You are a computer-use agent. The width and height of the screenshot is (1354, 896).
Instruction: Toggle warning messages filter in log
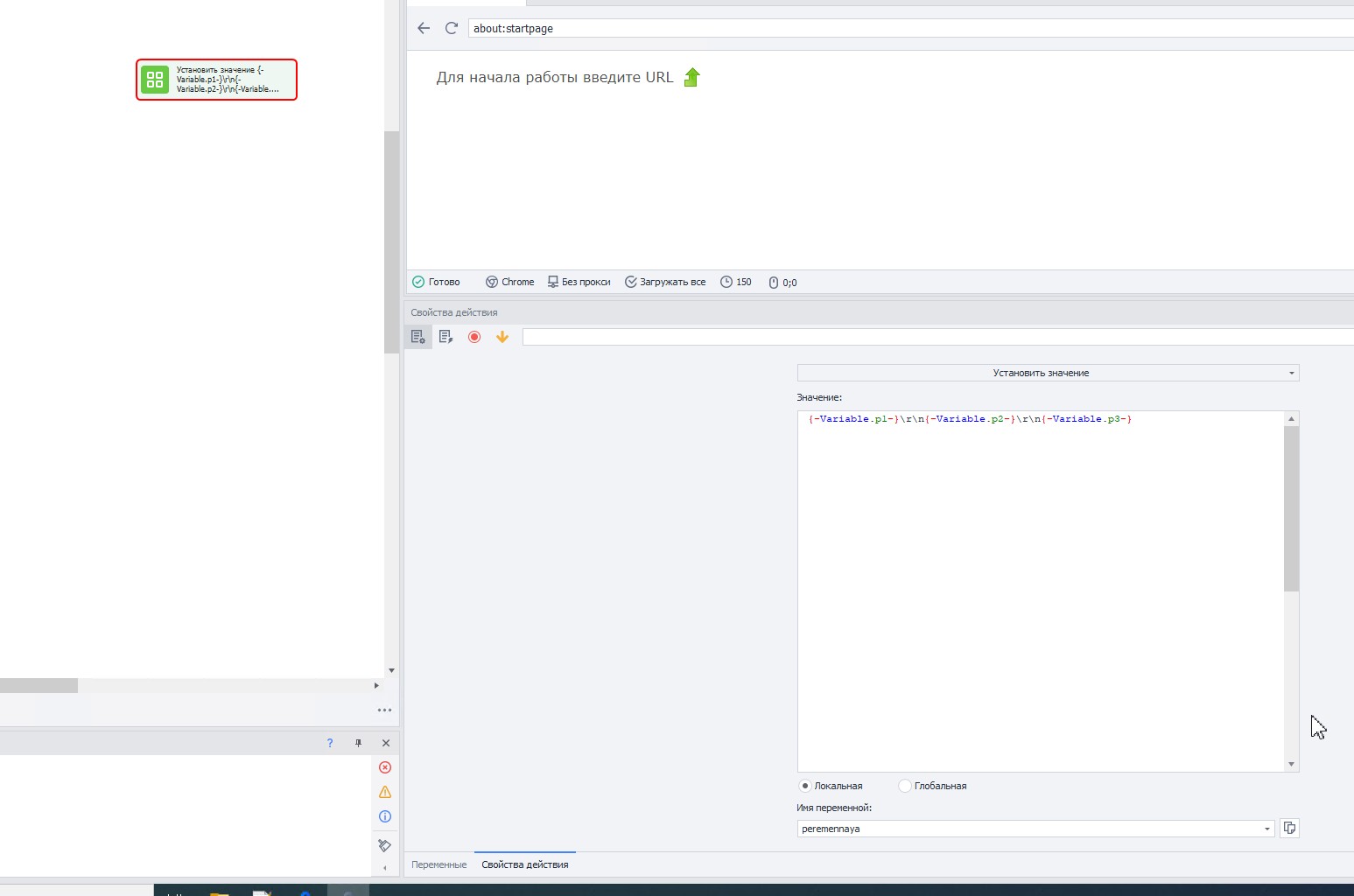coord(385,792)
